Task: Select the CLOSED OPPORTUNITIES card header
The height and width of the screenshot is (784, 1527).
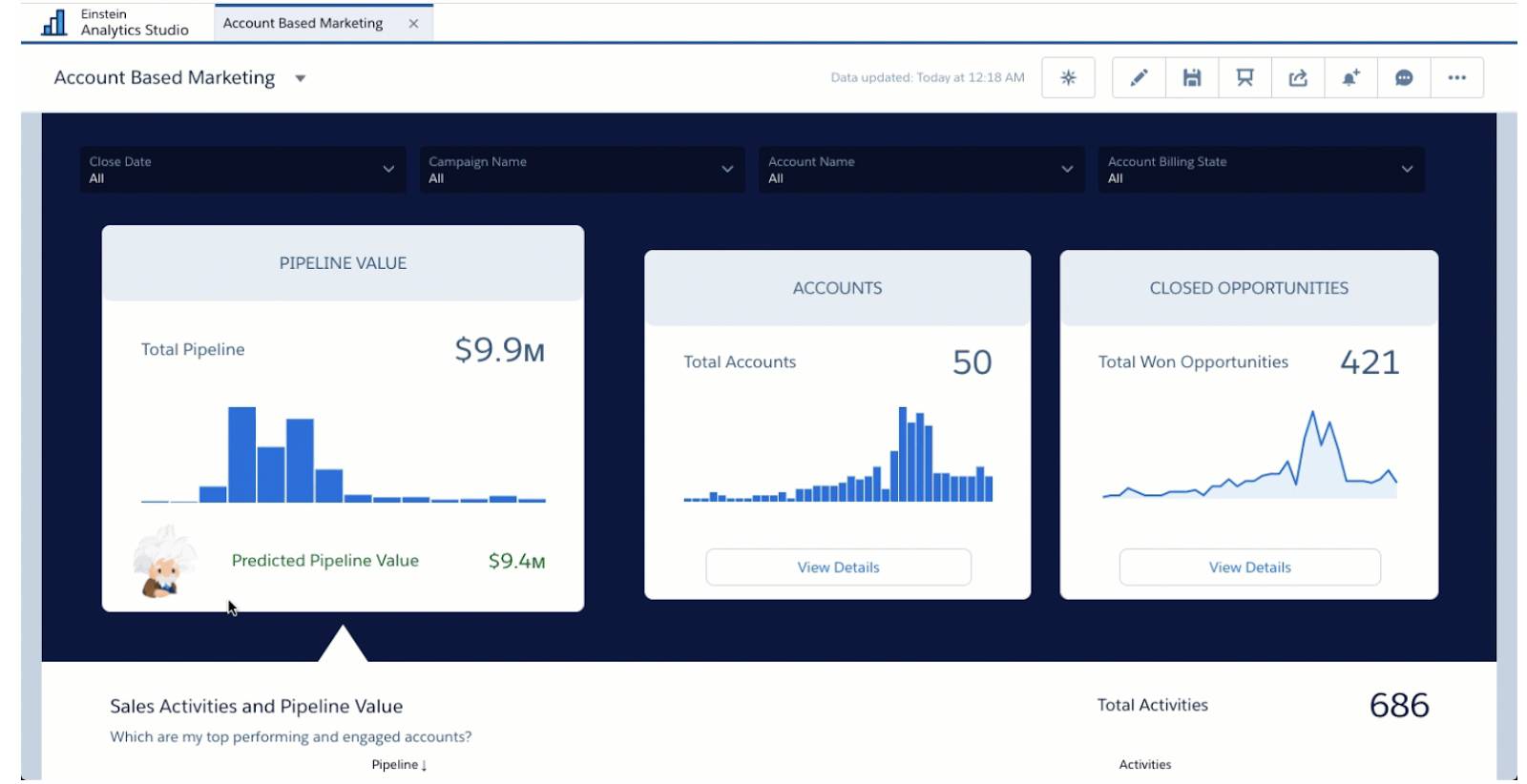Action: coord(1249,288)
